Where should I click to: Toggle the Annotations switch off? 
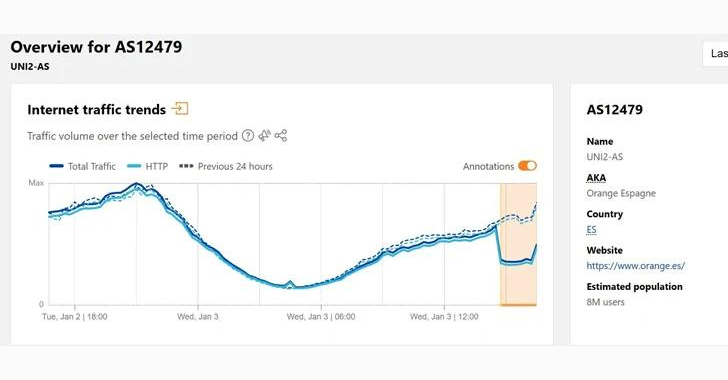(527, 166)
